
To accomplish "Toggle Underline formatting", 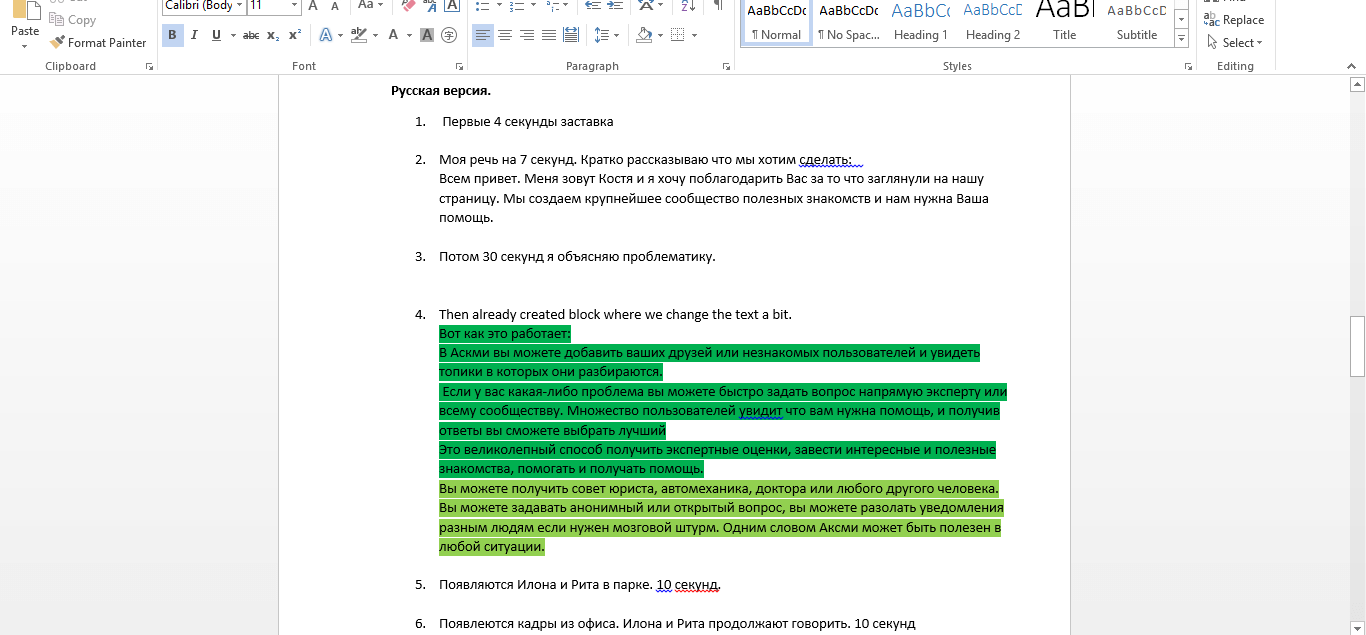I will tap(216, 35).
